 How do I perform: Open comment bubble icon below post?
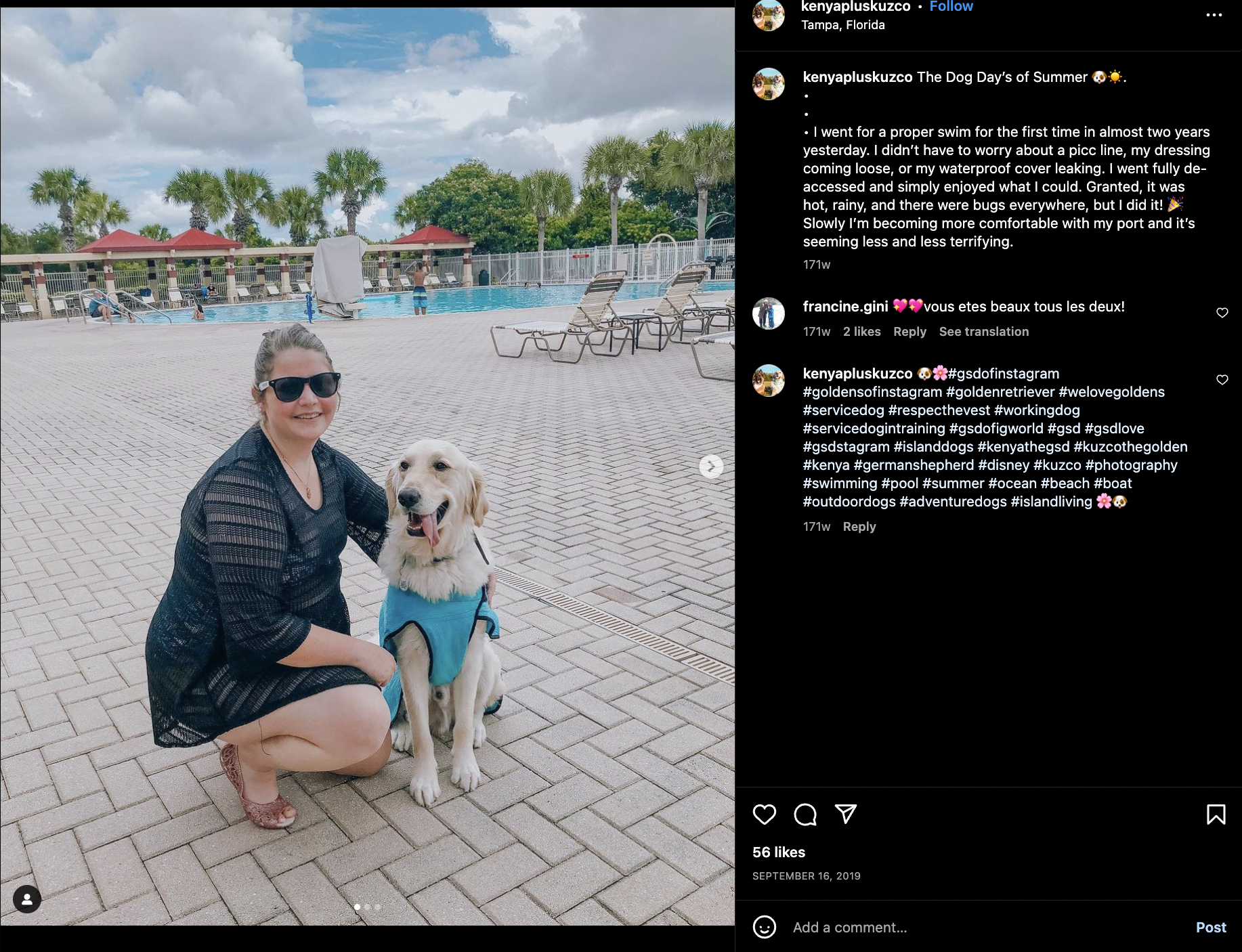coord(805,814)
